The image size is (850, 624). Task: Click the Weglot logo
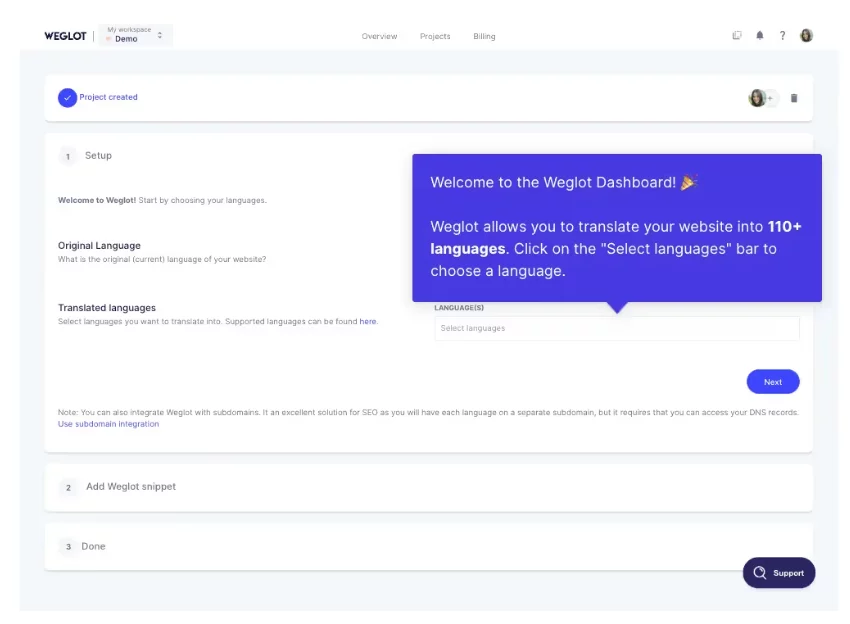pos(65,36)
